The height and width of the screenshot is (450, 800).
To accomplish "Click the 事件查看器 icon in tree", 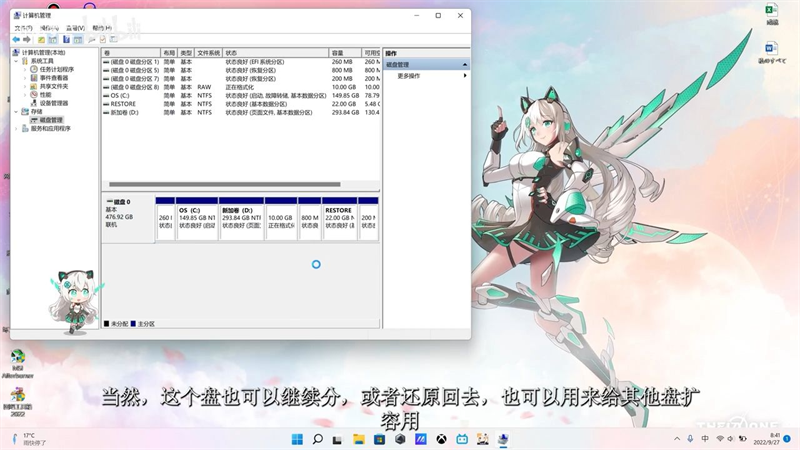I will [x=34, y=78].
